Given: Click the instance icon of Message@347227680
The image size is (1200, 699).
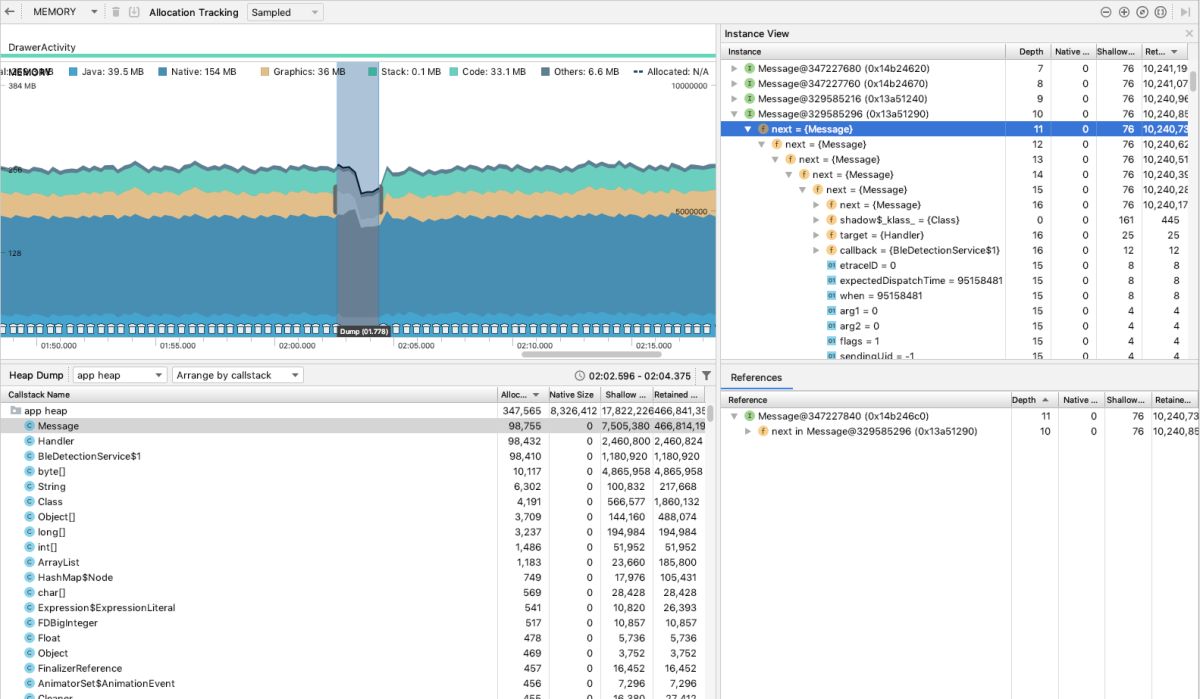Looking at the screenshot, I should click(x=749, y=68).
